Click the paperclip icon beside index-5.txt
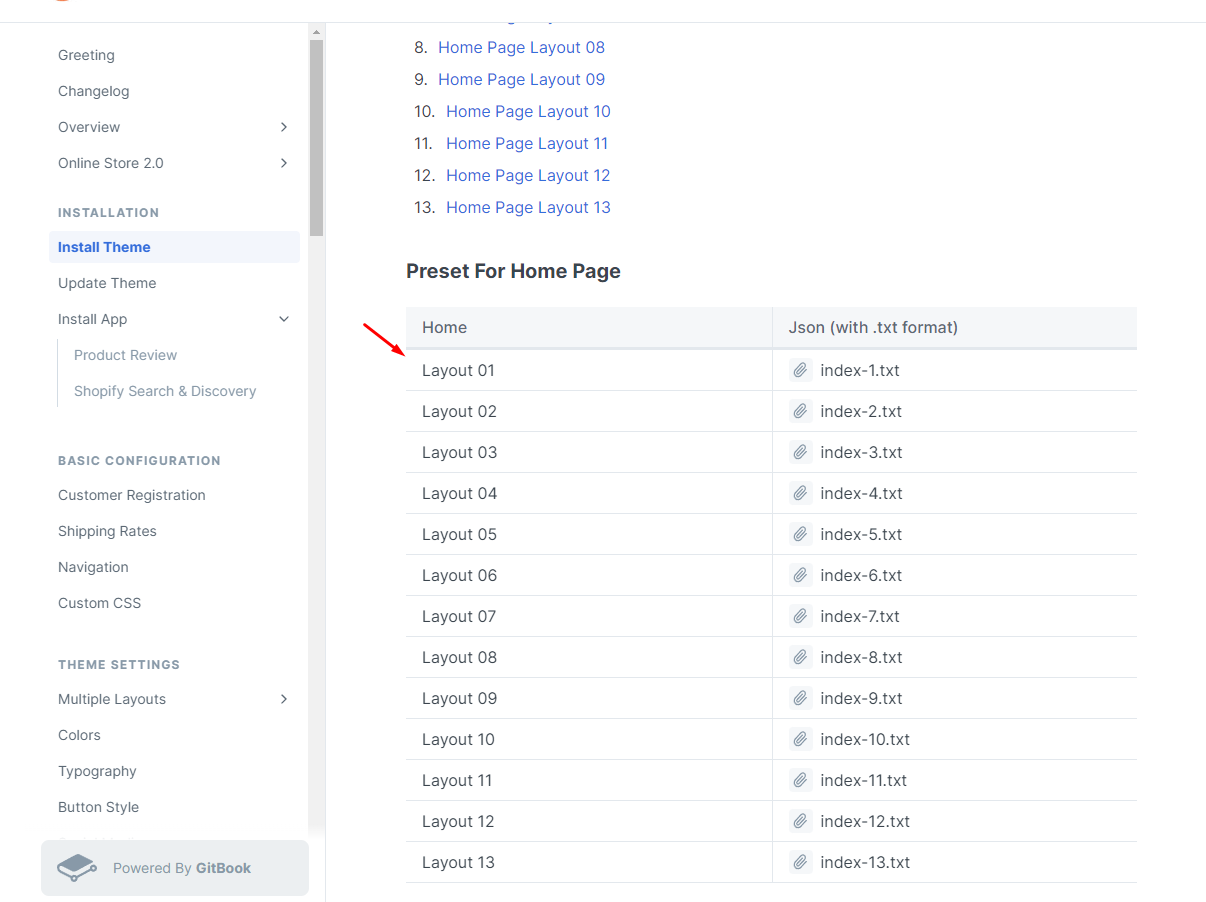Screen dimensions: 1206x902 800,534
